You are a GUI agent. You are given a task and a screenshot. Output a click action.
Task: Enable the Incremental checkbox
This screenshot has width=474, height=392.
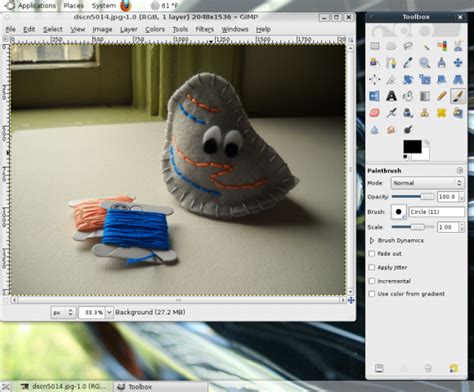tap(372, 281)
